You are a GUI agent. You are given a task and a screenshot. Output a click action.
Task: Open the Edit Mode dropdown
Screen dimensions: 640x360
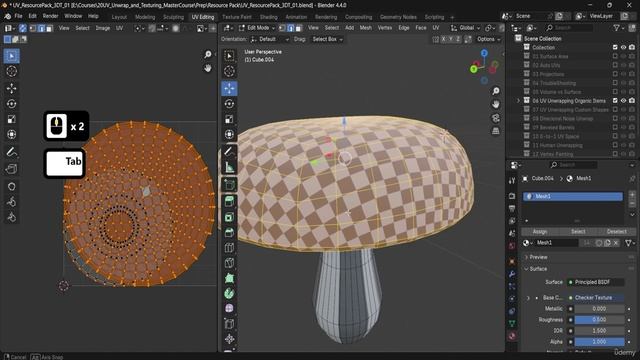click(x=257, y=28)
